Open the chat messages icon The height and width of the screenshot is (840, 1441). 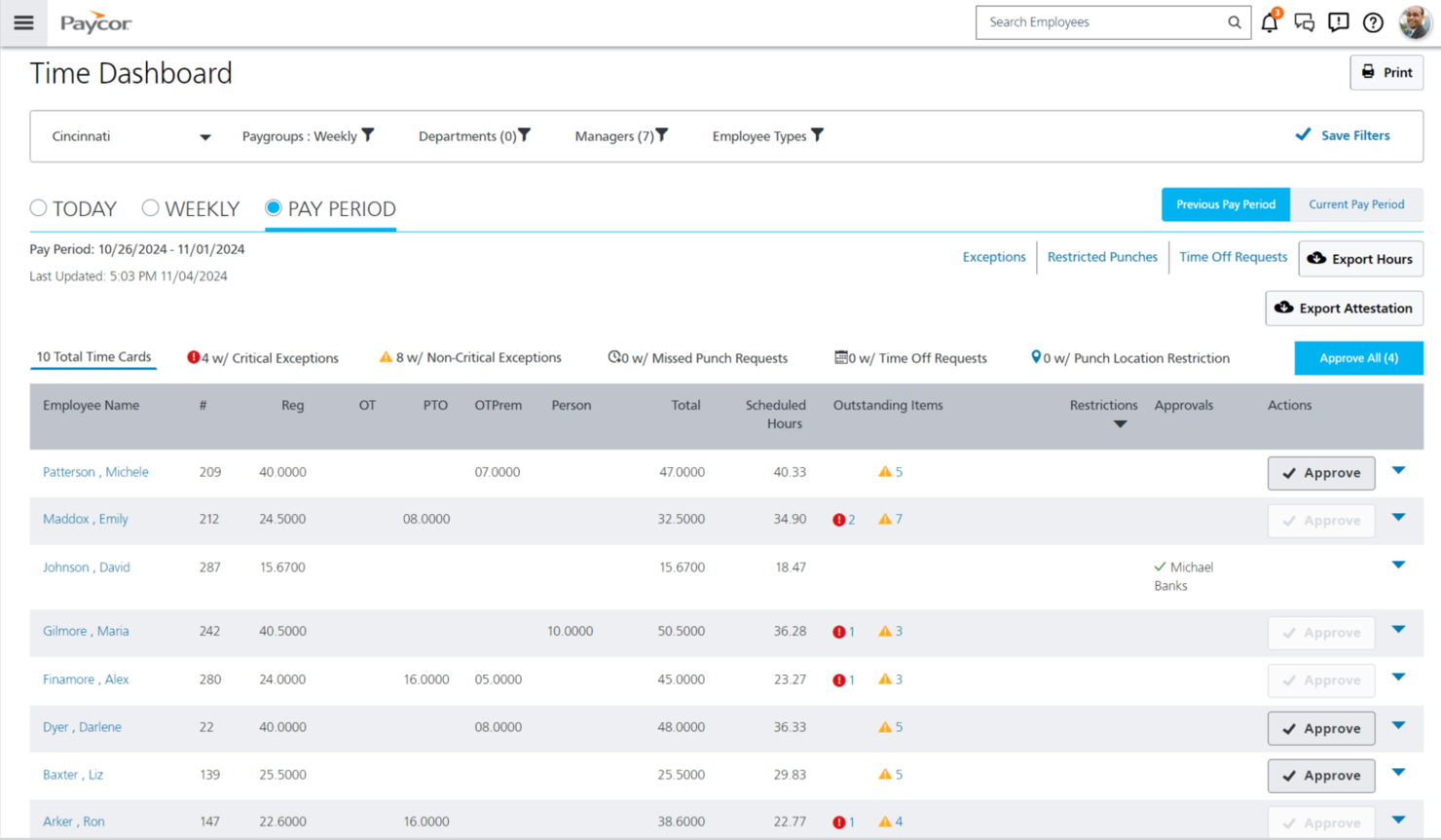(1304, 22)
